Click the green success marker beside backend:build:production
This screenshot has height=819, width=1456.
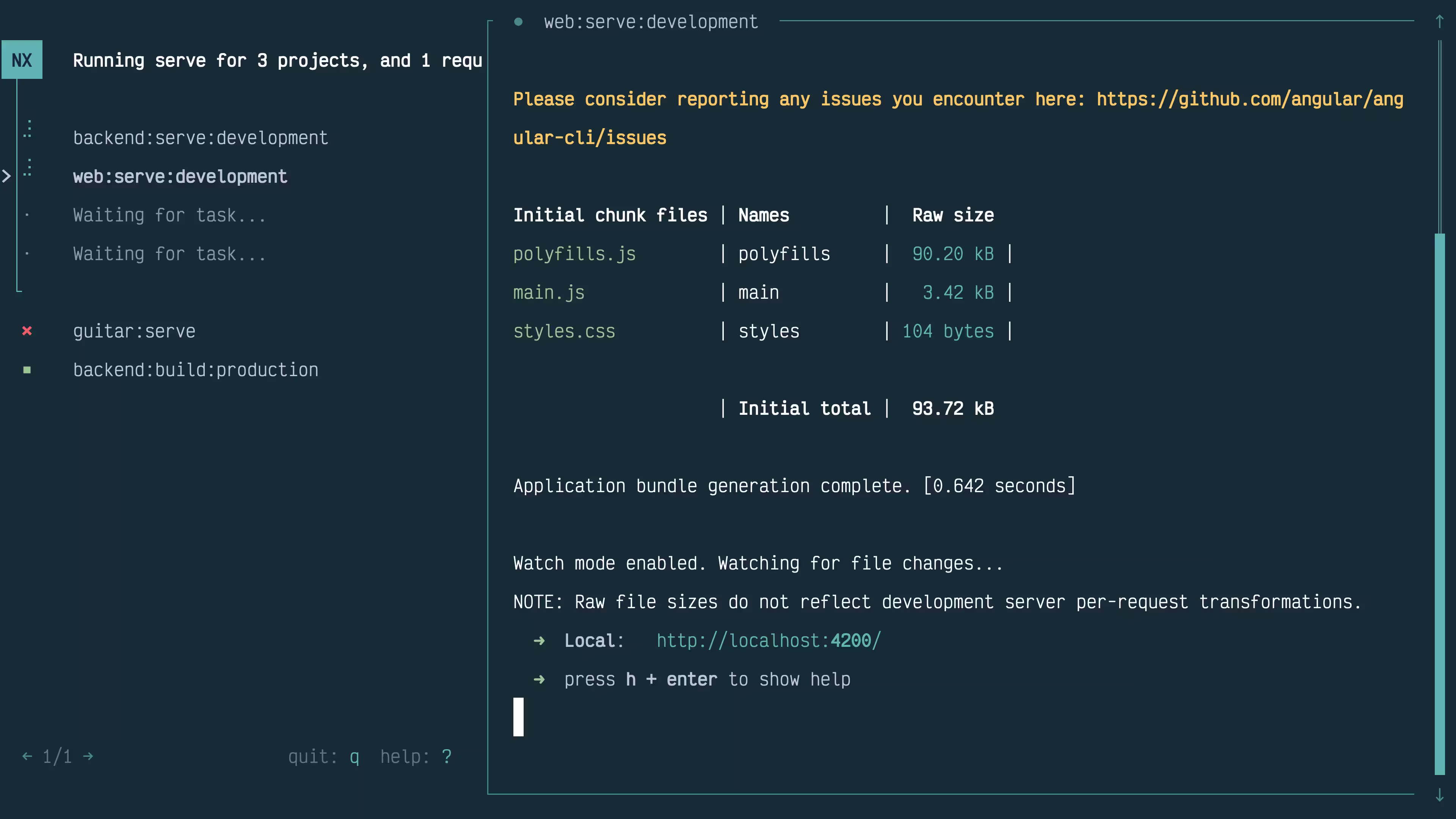27,370
